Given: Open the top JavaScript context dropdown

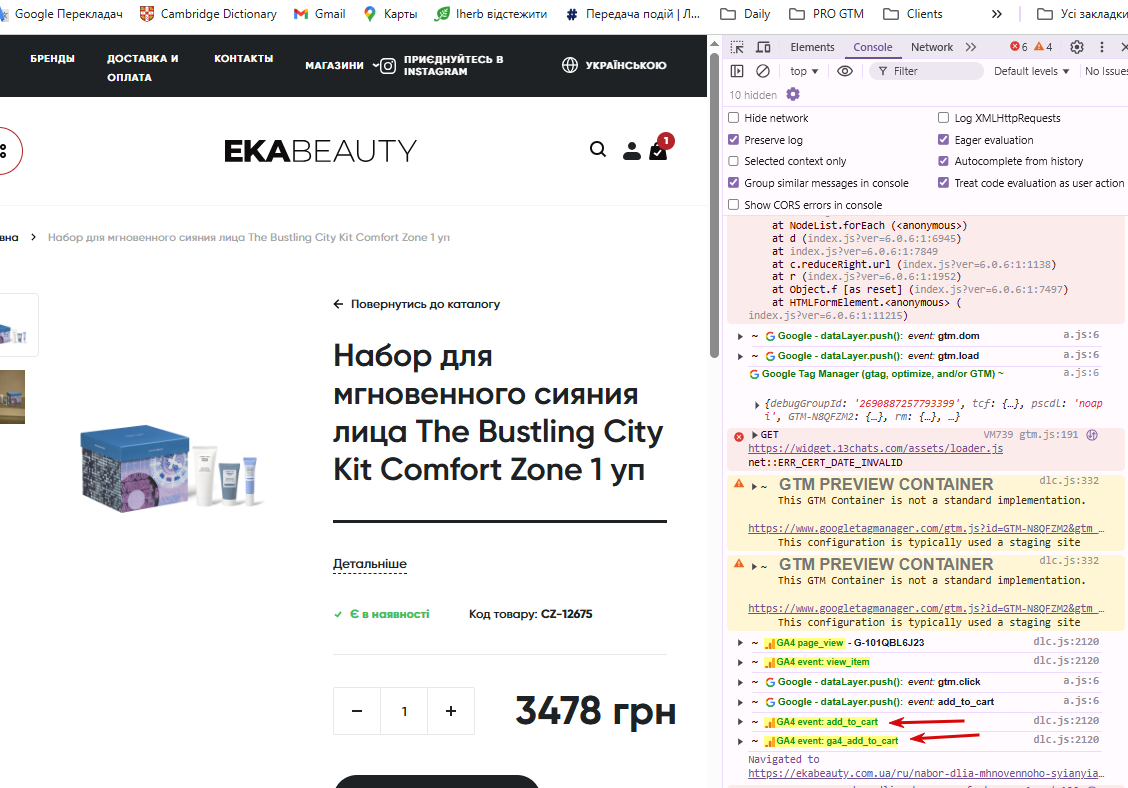Looking at the screenshot, I should 804,71.
